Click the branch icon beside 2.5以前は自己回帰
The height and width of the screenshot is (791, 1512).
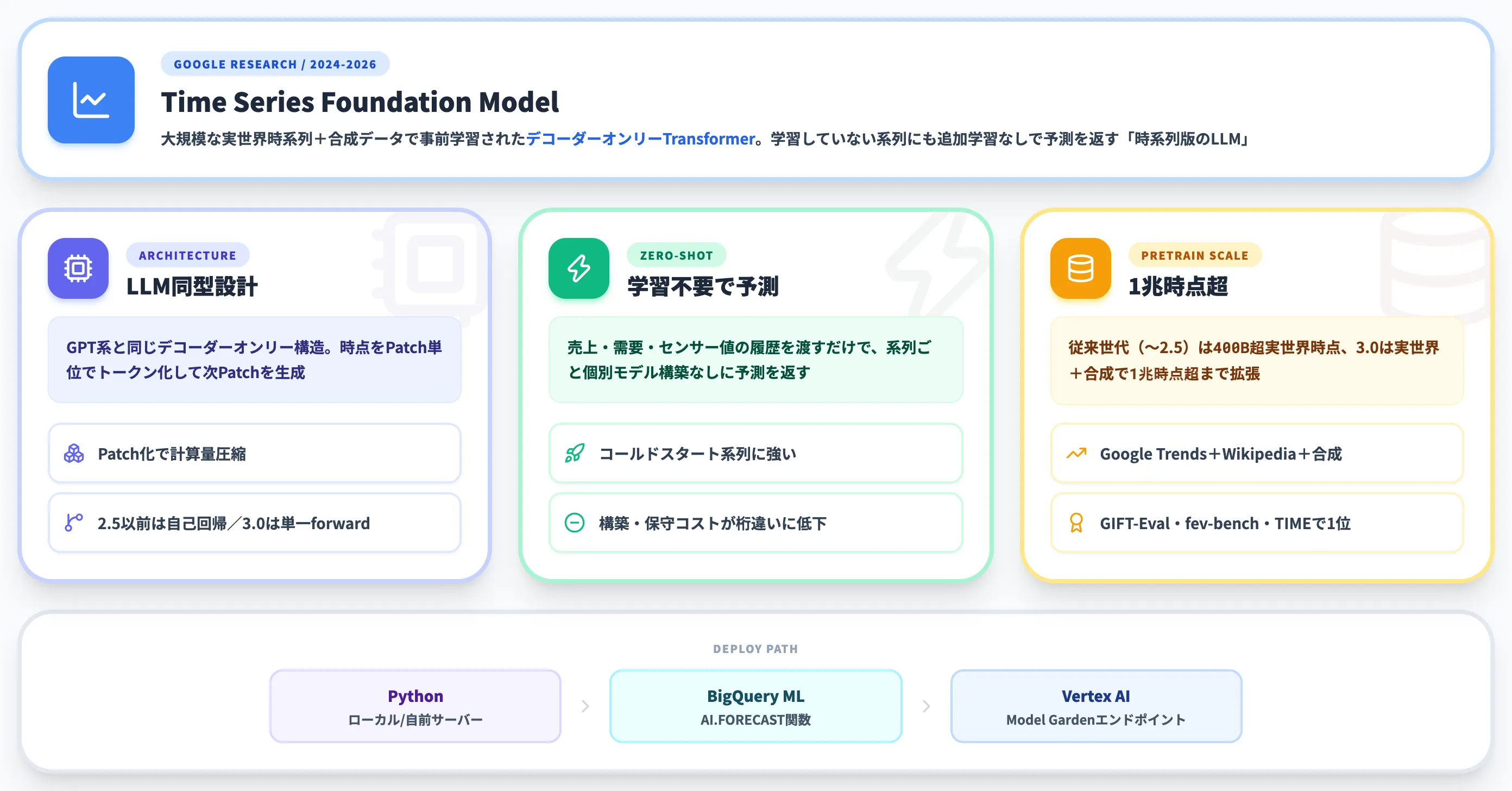[x=74, y=523]
